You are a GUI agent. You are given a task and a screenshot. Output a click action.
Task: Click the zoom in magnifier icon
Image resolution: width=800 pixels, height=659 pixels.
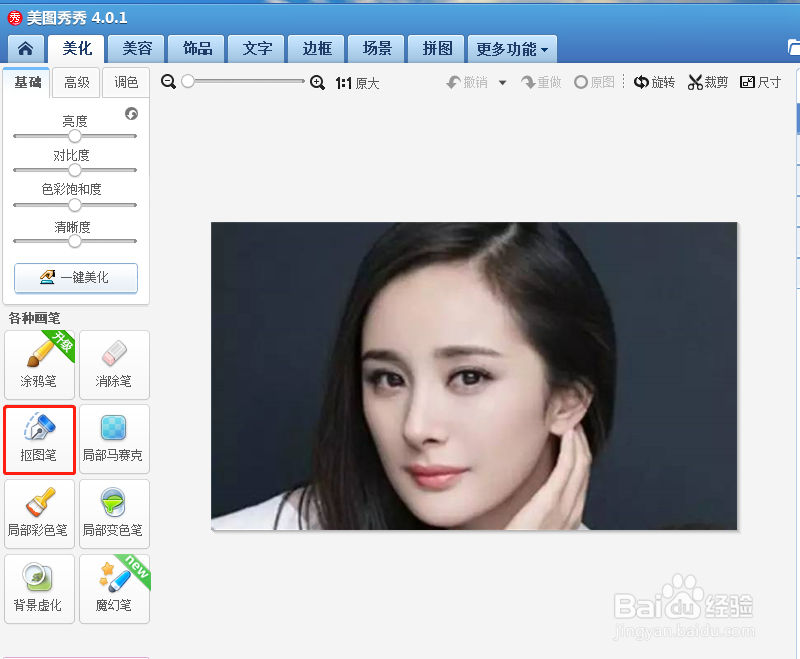click(317, 82)
